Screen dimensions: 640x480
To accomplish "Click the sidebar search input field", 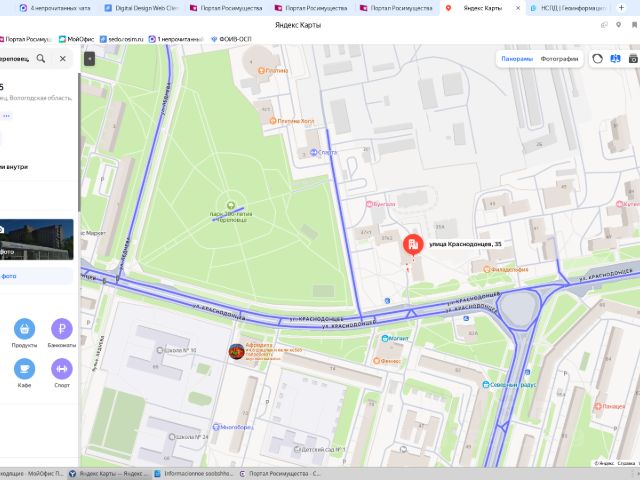I will coord(16,59).
